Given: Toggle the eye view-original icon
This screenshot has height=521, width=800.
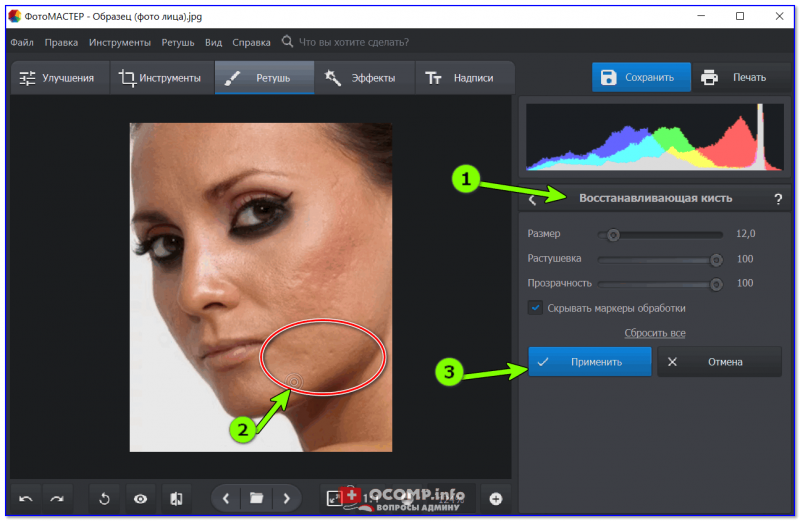Looking at the screenshot, I should pos(140,499).
